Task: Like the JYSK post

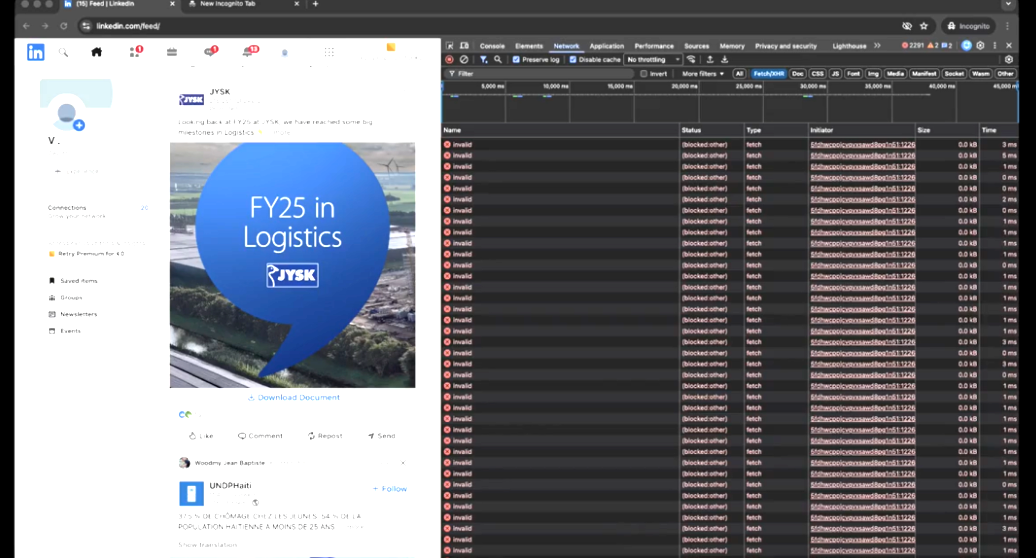Action: click(x=201, y=436)
